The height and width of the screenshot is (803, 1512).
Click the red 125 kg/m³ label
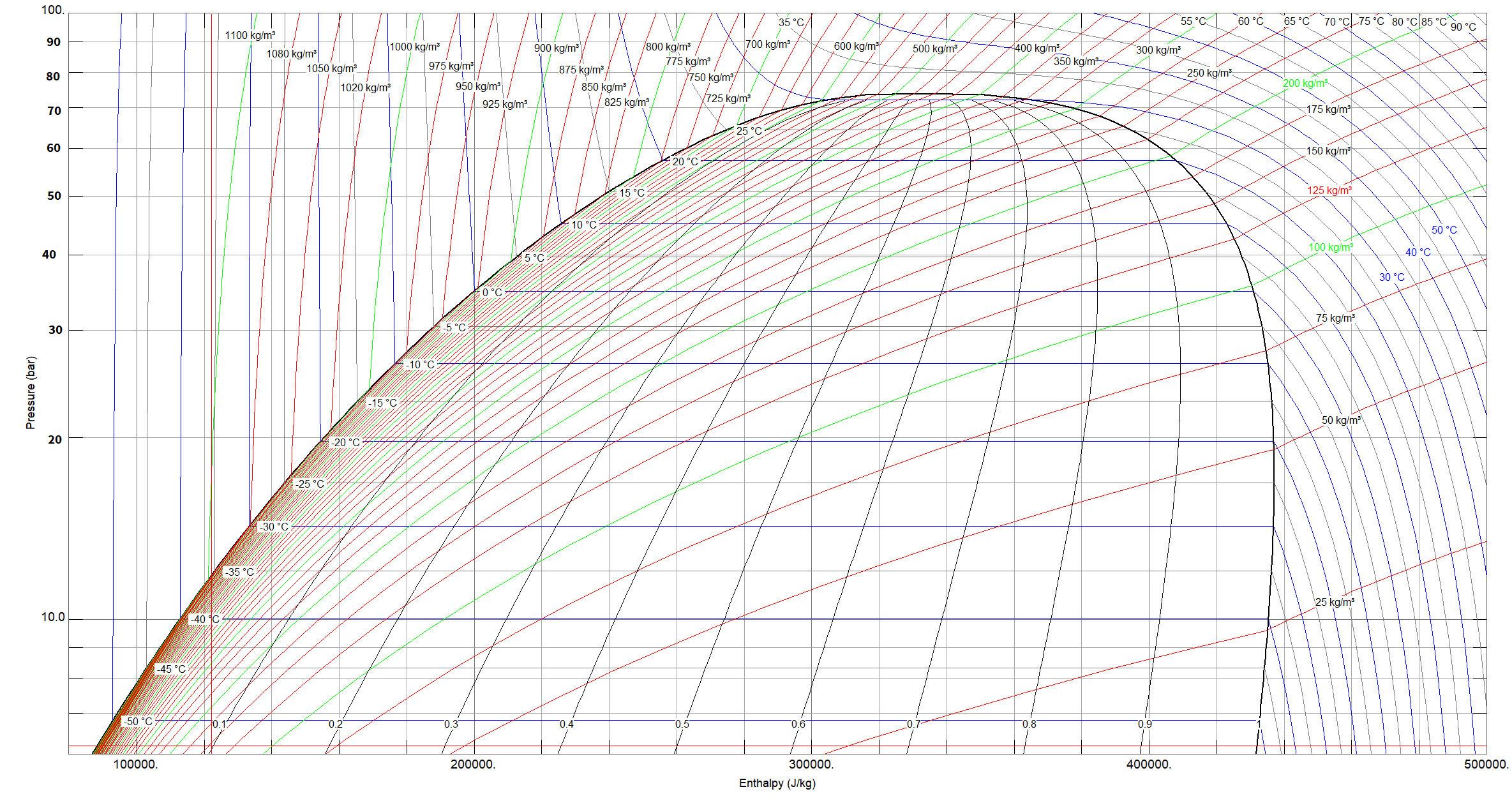tap(1329, 190)
